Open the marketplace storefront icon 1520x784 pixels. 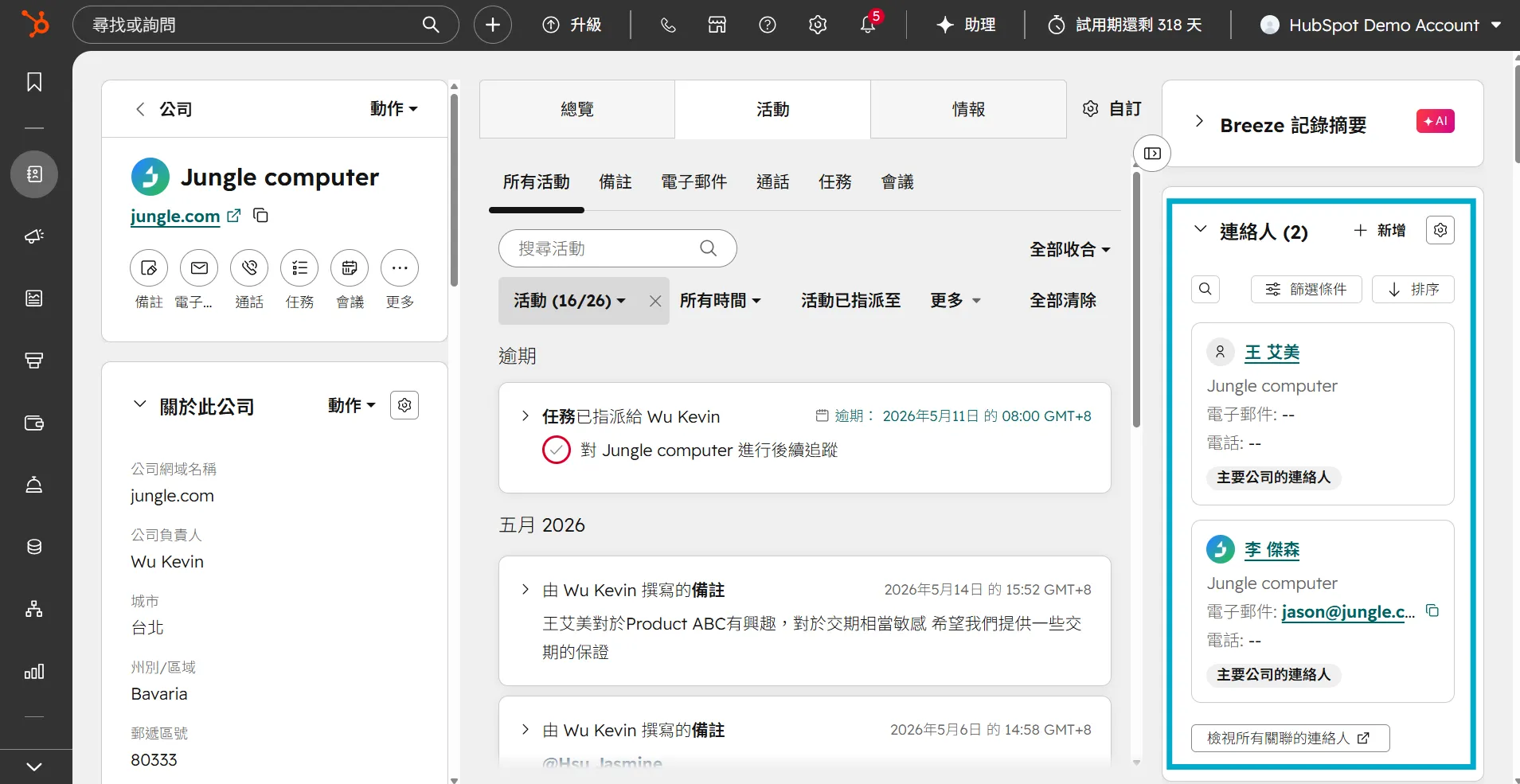717,25
